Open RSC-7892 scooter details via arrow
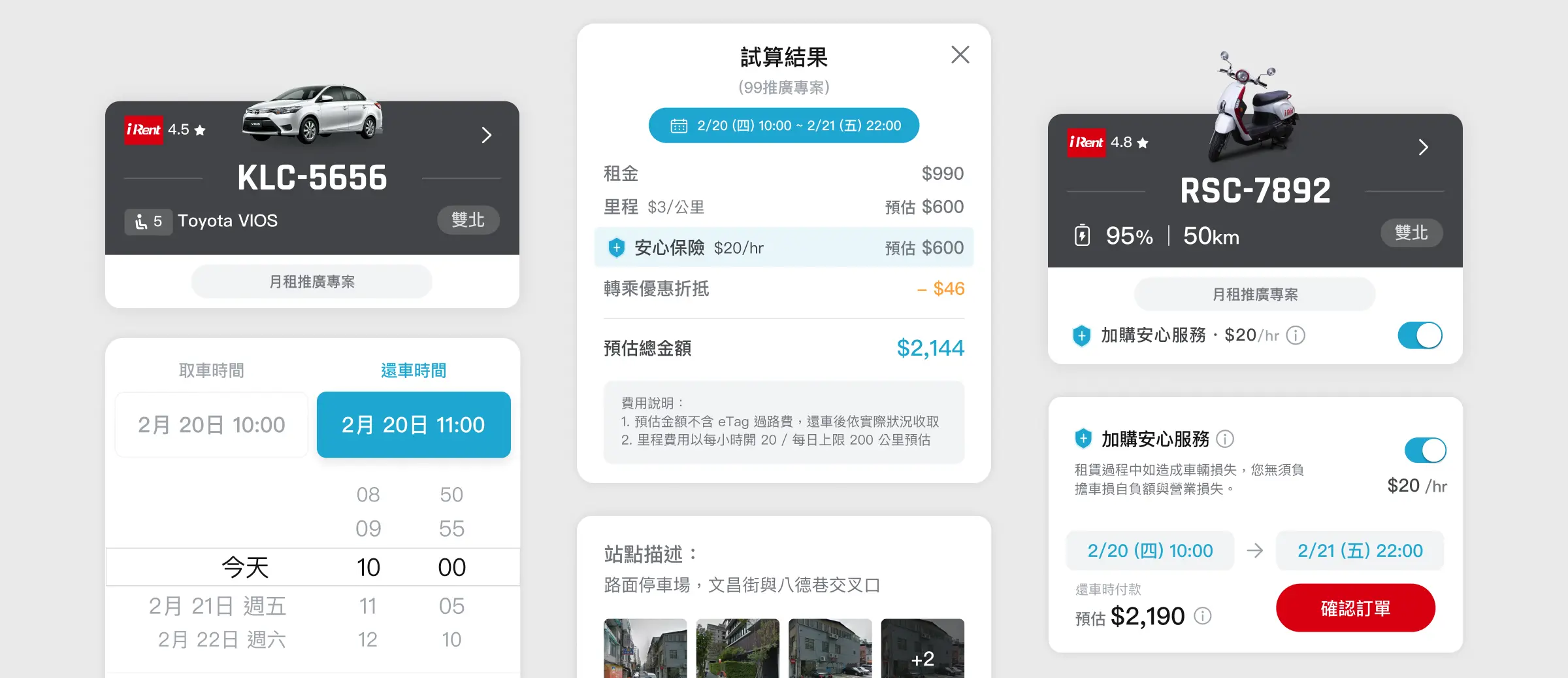1568x678 pixels. pos(1423,147)
